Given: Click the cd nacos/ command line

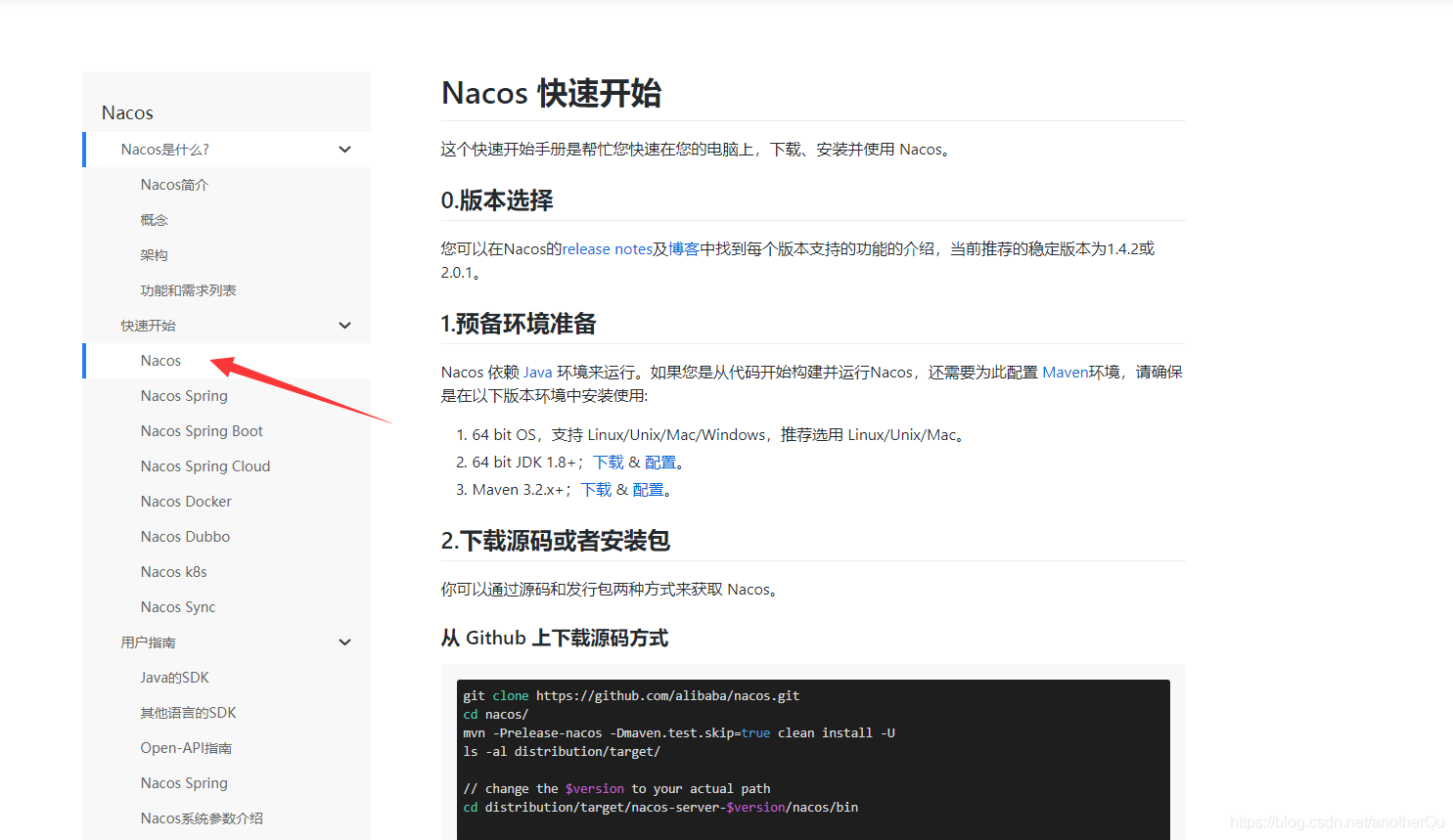Looking at the screenshot, I should click(496, 715).
